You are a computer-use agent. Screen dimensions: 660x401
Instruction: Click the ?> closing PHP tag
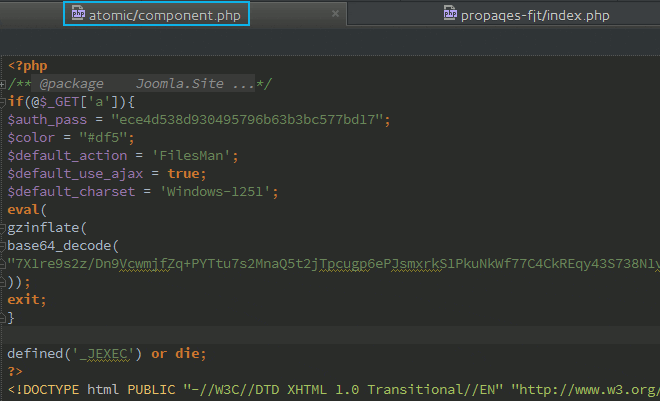(x=15, y=372)
